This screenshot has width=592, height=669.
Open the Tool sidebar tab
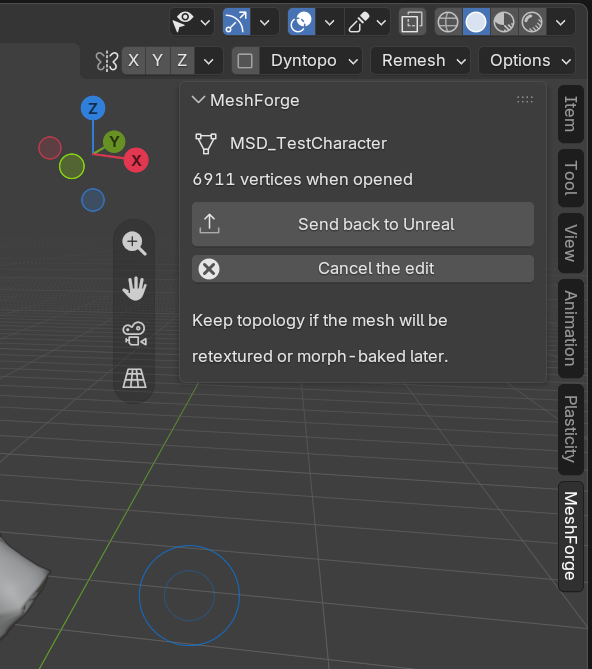(571, 178)
